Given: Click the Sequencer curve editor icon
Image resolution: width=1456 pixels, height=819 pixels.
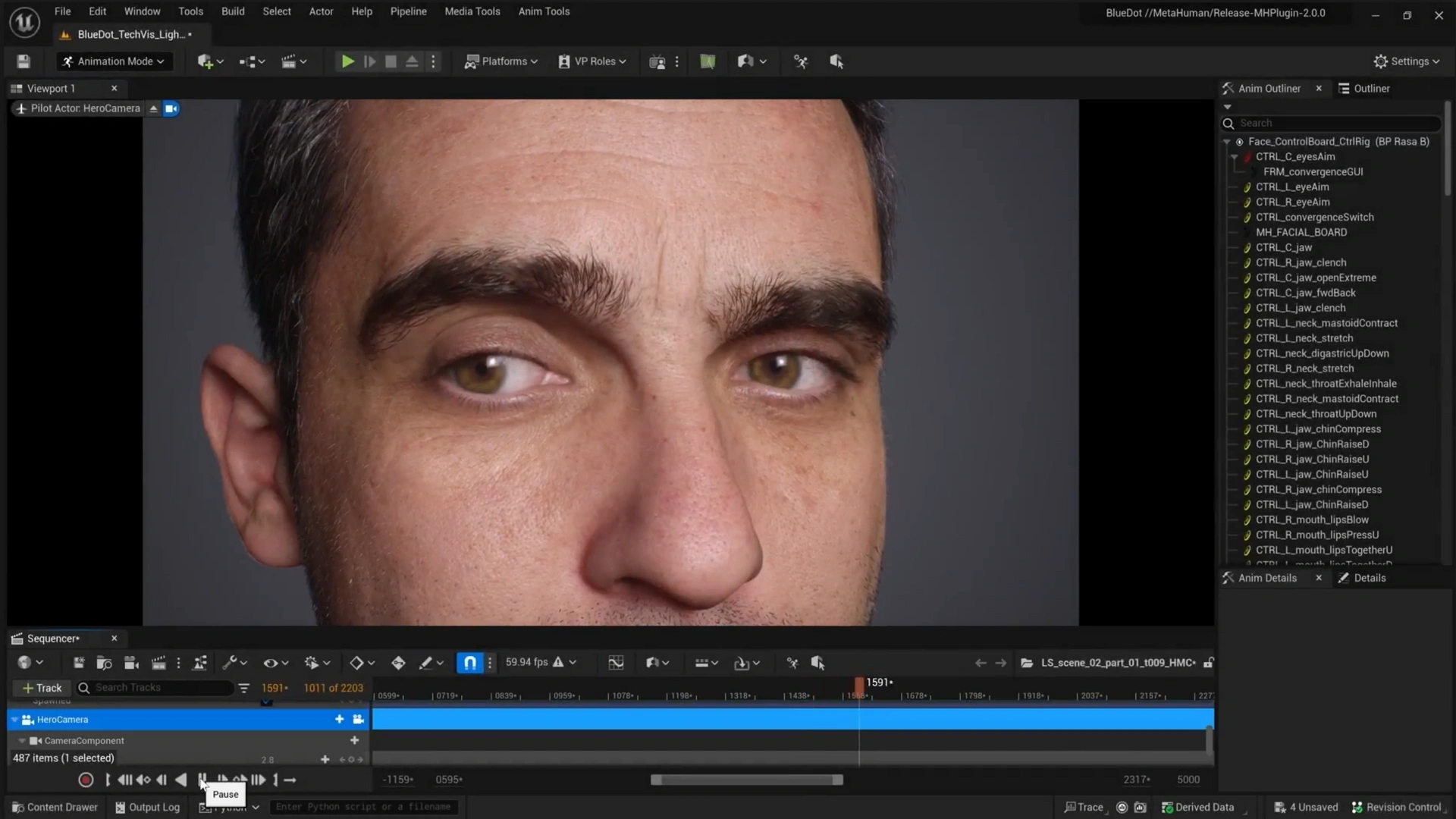Looking at the screenshot, I should pyautogui.click(x=616, y=663).
